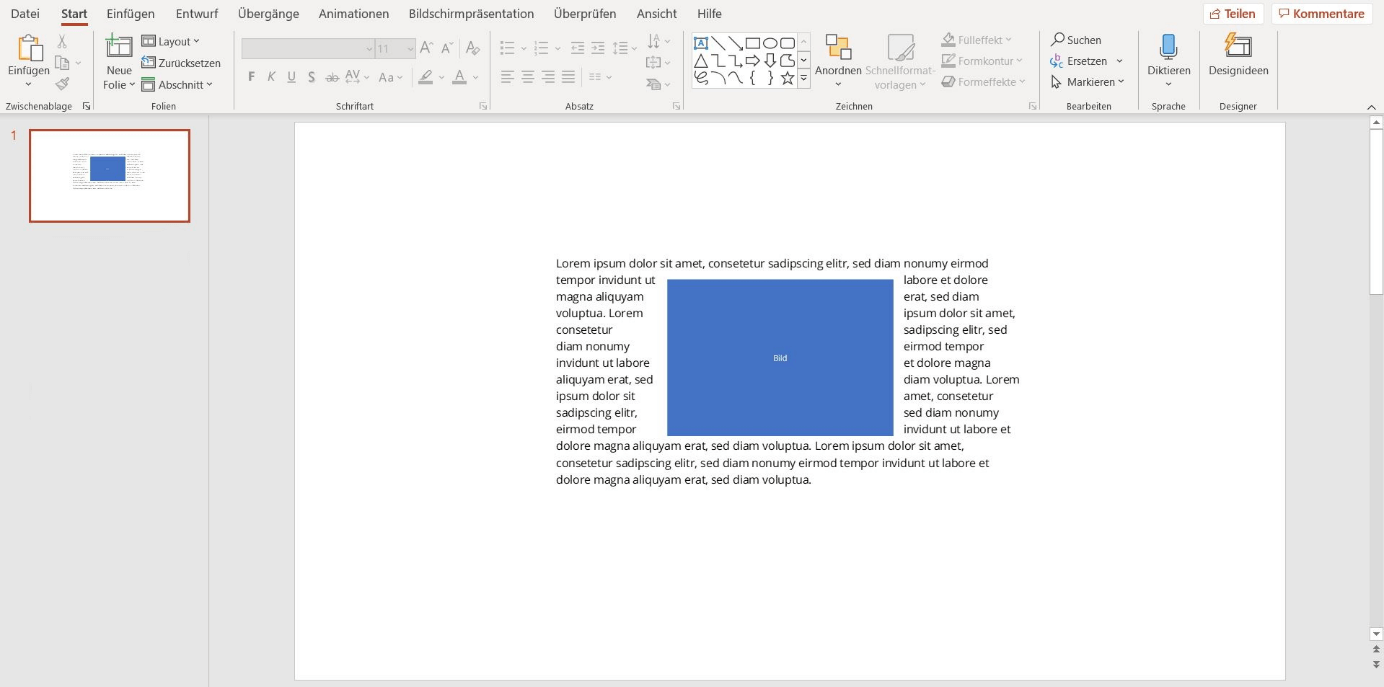The height and width of the screenshot is (687, 1384).
Task: Switch to the Entwurf tab
Action: 197,14
